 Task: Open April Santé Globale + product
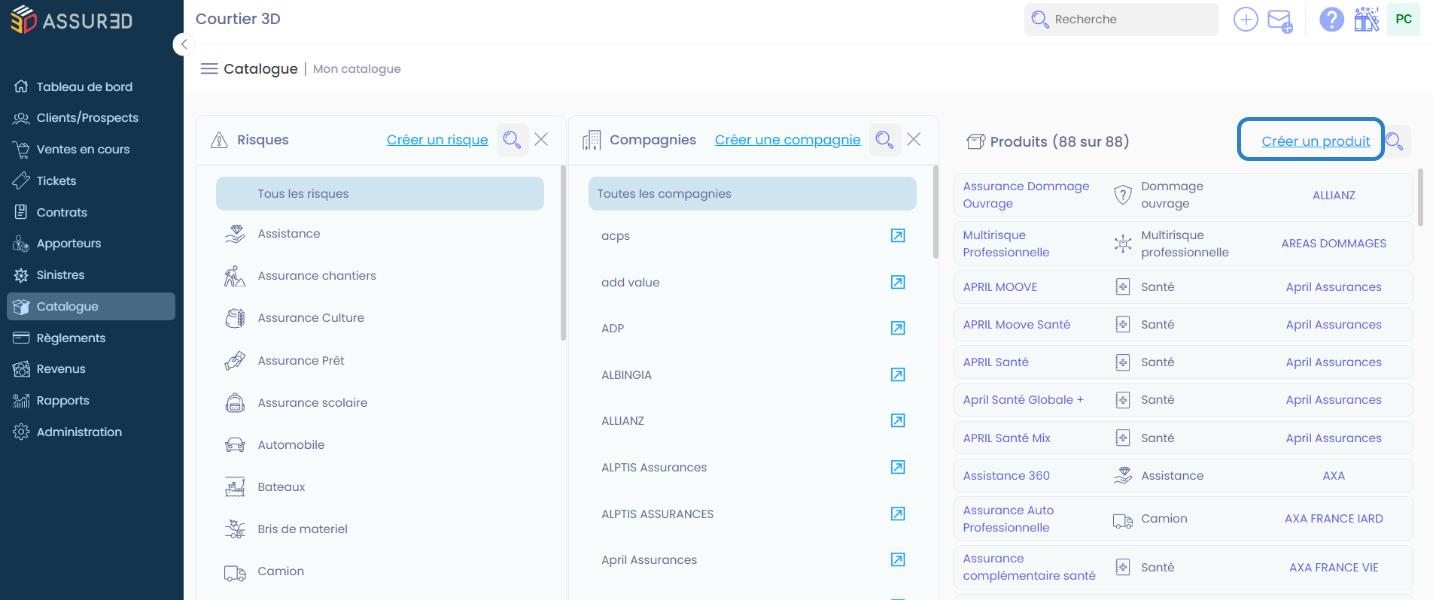coord(1023,400)
